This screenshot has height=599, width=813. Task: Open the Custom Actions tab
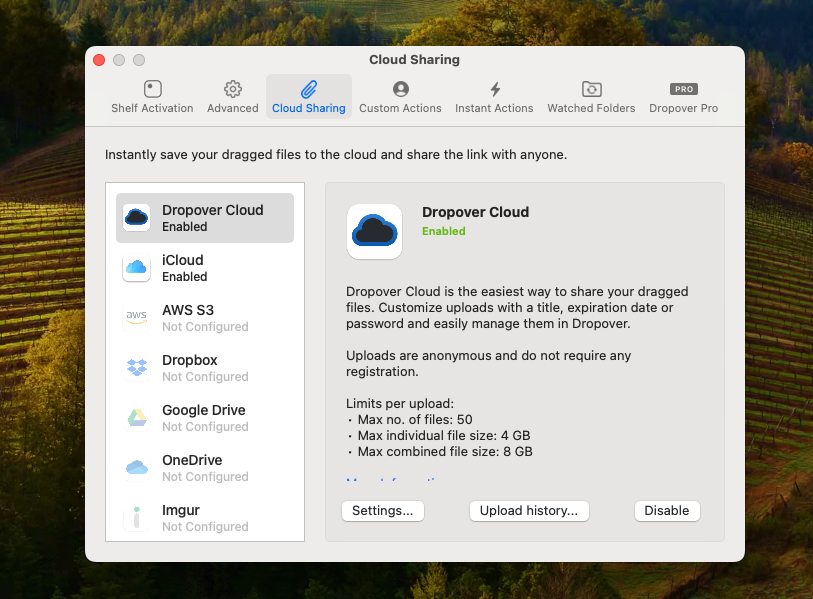tap(400, 97)
